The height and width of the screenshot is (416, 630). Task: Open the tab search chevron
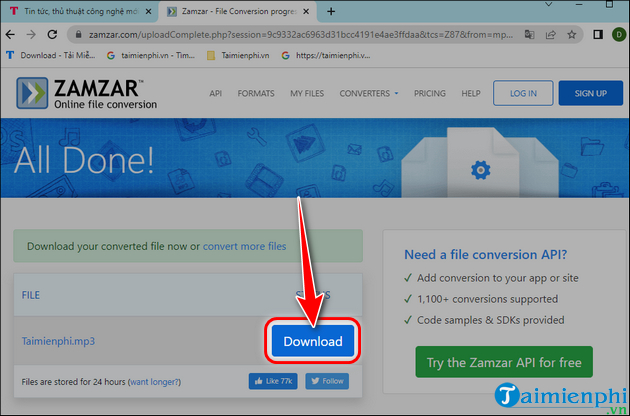tap(548, 5)
